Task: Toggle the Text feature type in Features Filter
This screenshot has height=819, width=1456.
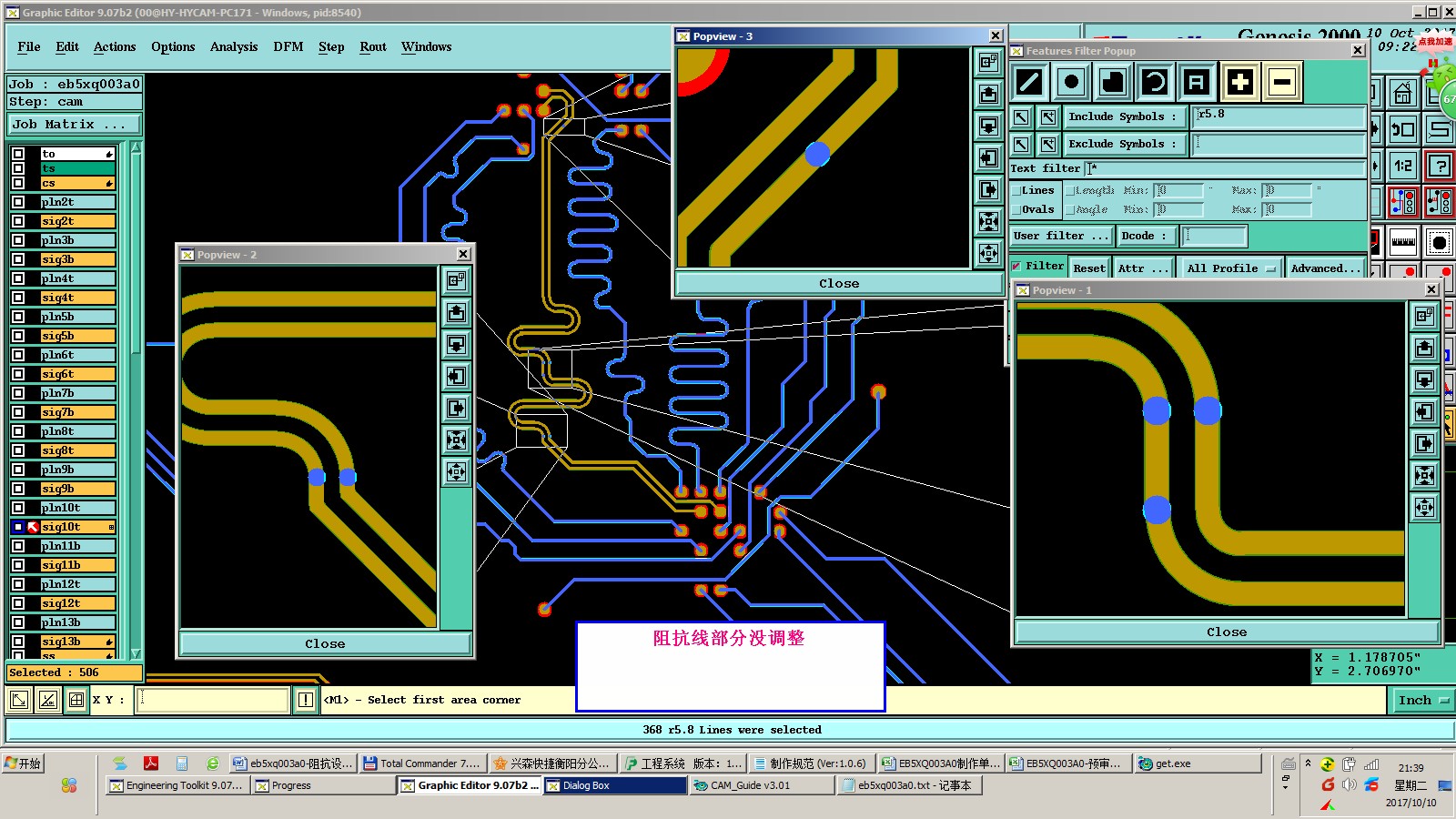Action: [1197, 83]
